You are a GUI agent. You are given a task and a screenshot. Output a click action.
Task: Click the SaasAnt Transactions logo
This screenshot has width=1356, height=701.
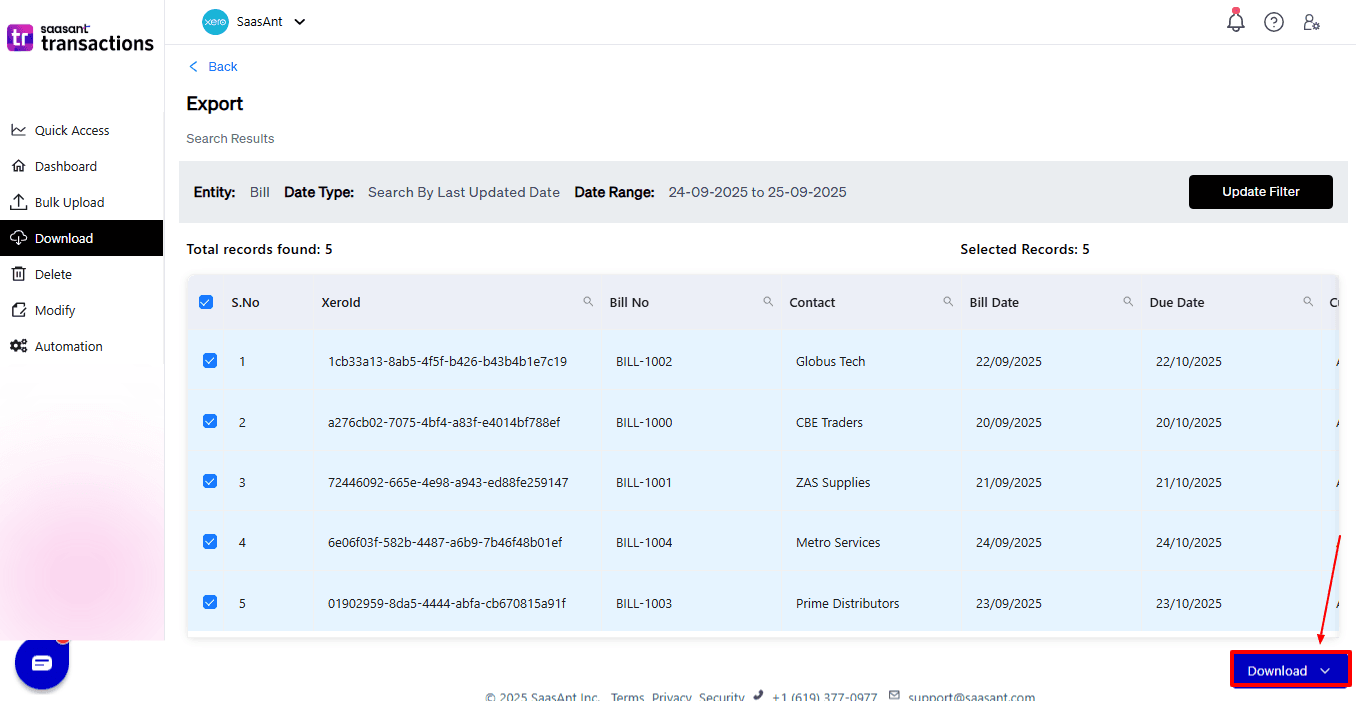81,38
